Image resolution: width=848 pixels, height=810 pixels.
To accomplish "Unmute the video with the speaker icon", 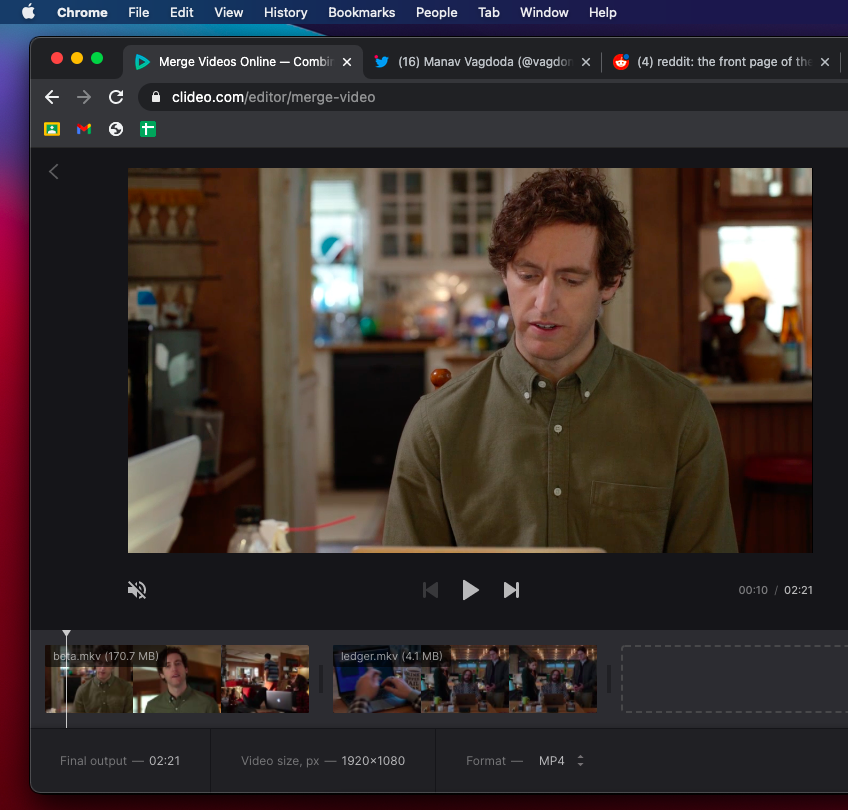I will [x=137, y=589].
